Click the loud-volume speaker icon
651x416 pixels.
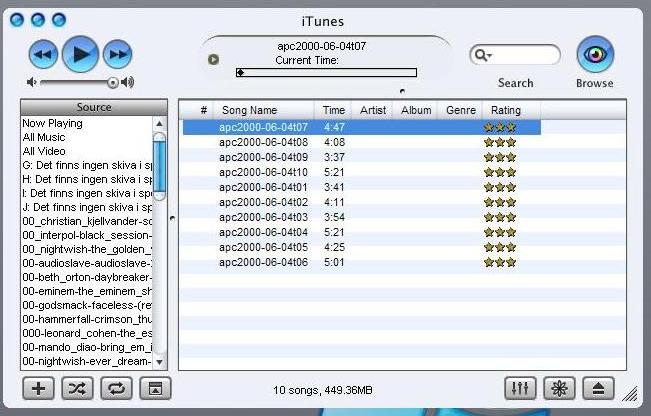pos(127,82)
